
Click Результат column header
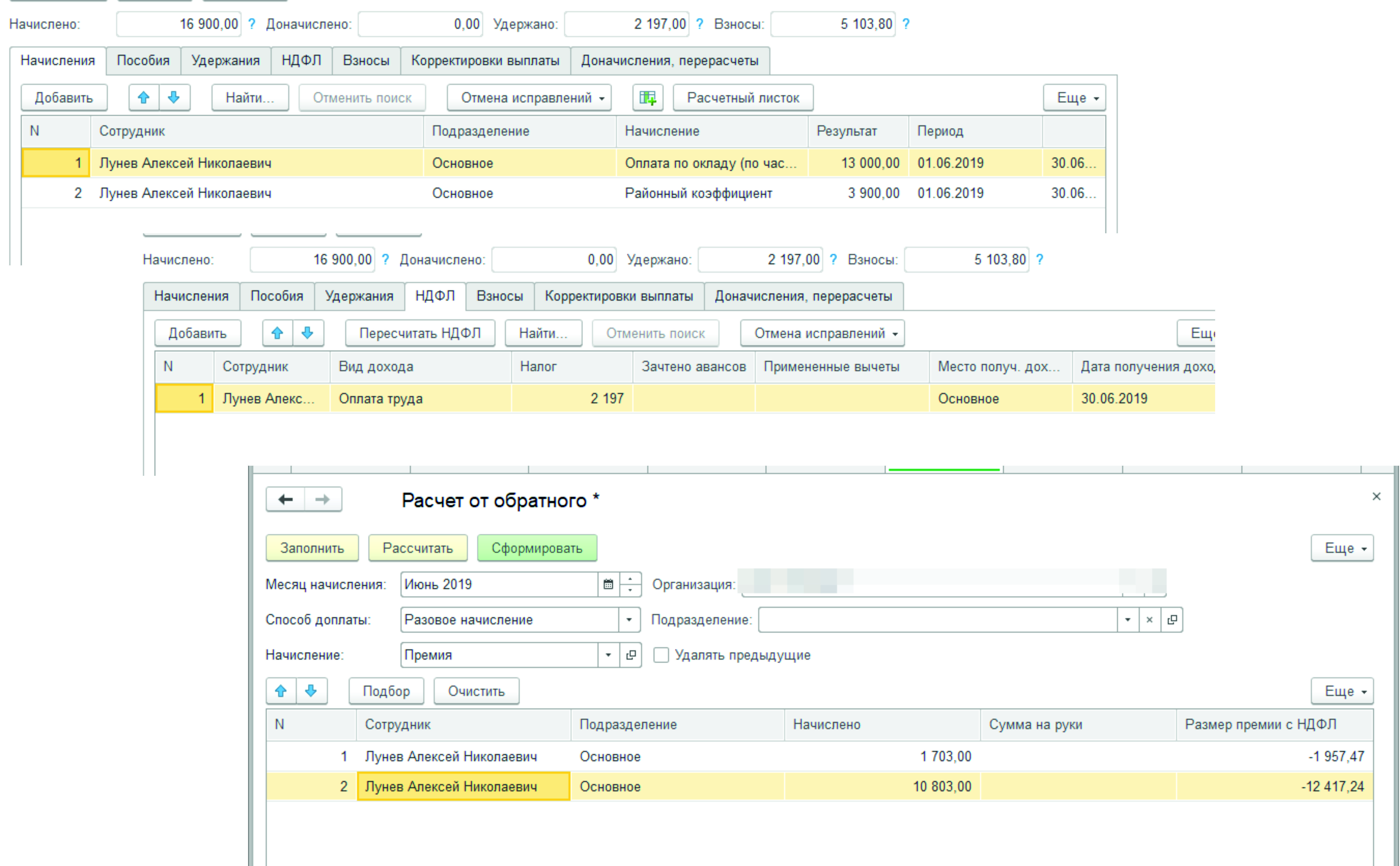pyautogui.click(x=858, y=131)
